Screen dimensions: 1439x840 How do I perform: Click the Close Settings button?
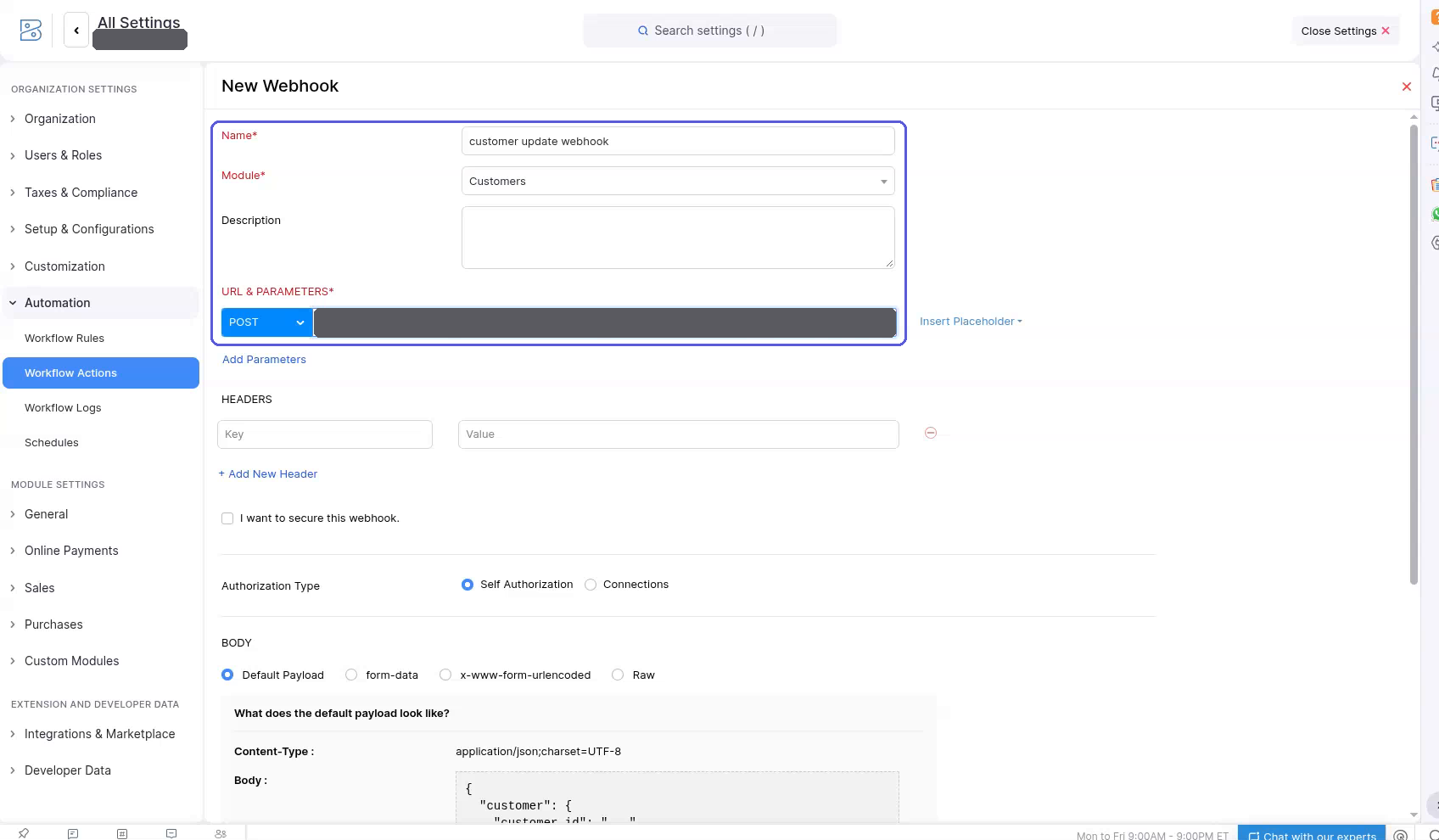pyautogui.click(x=1346, y=31)
